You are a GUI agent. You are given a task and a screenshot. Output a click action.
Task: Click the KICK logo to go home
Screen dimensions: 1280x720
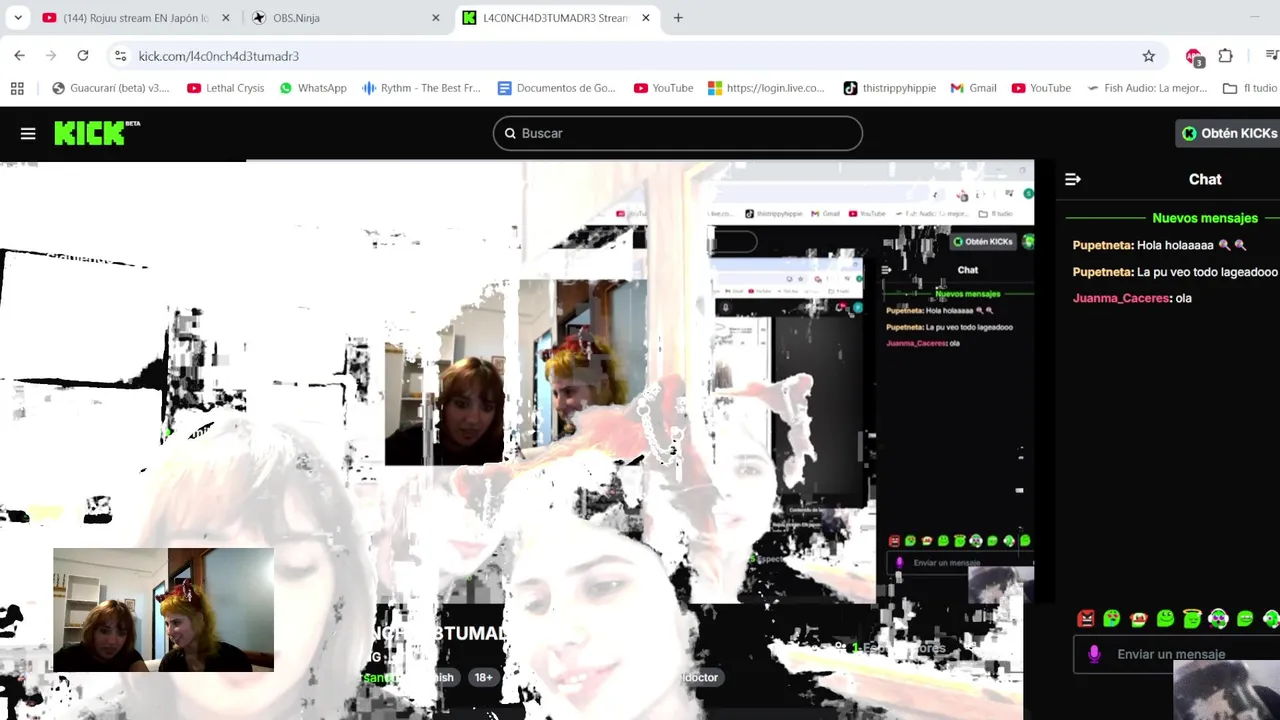(x=97, y=133)
